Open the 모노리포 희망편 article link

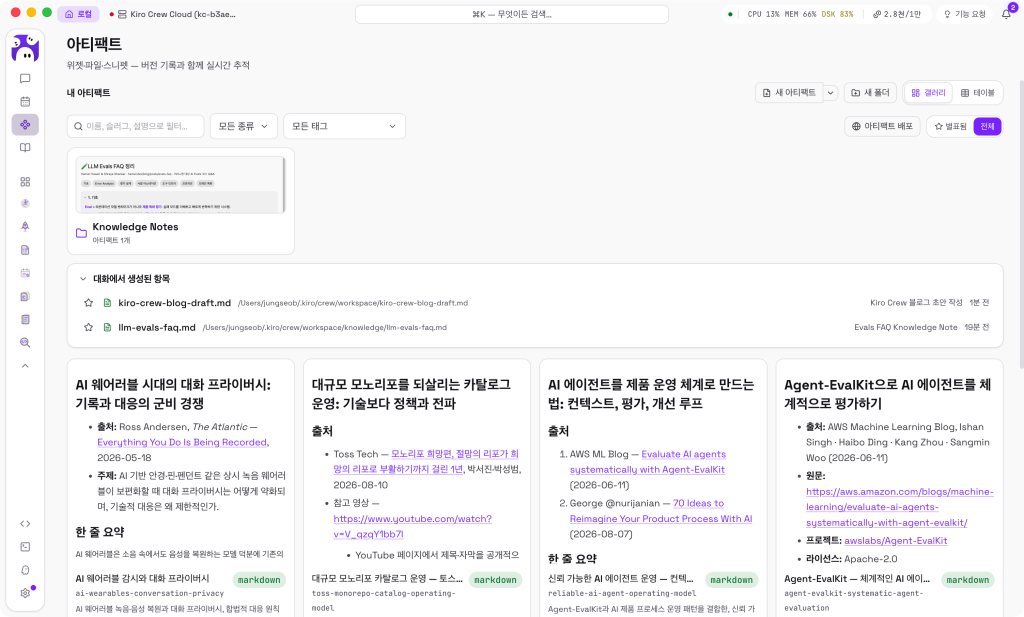click(x=427, y=461)
